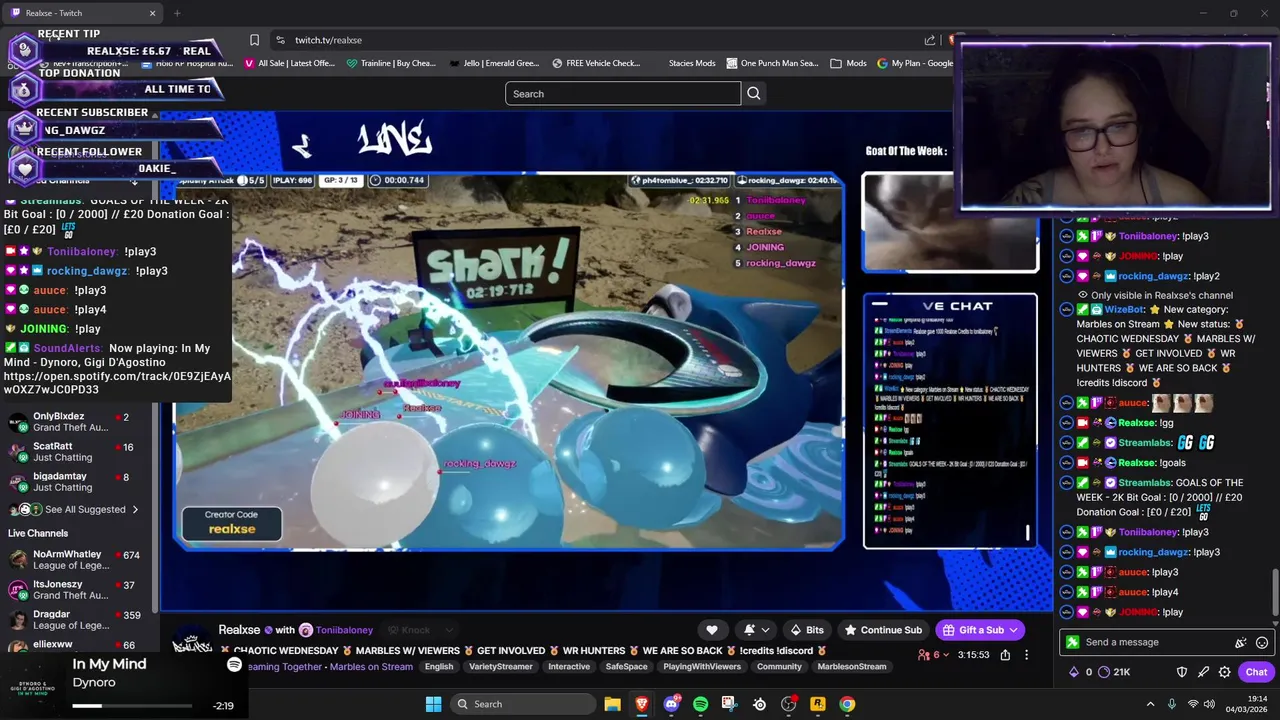Image resolution: width=1280 pixels, height=720 pixels.
Task: Open Dragdar live channel
Action: click(75, 620)
